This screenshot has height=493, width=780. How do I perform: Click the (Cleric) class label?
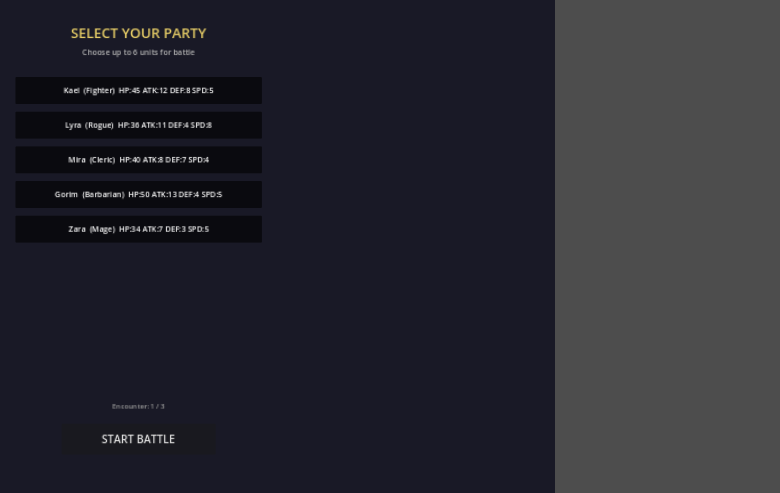102,160
